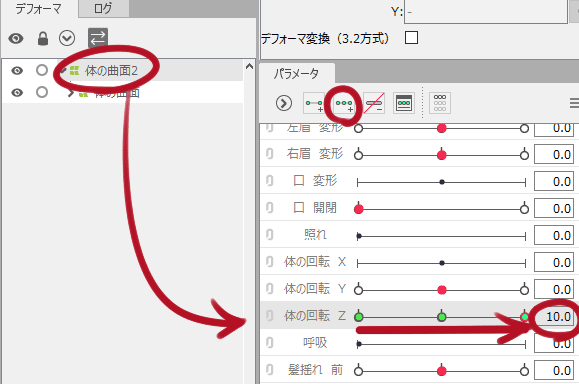Click the red key on 口 開閉 slider
This screenshot has height=384, width=579.
click(x=359, y=209)
